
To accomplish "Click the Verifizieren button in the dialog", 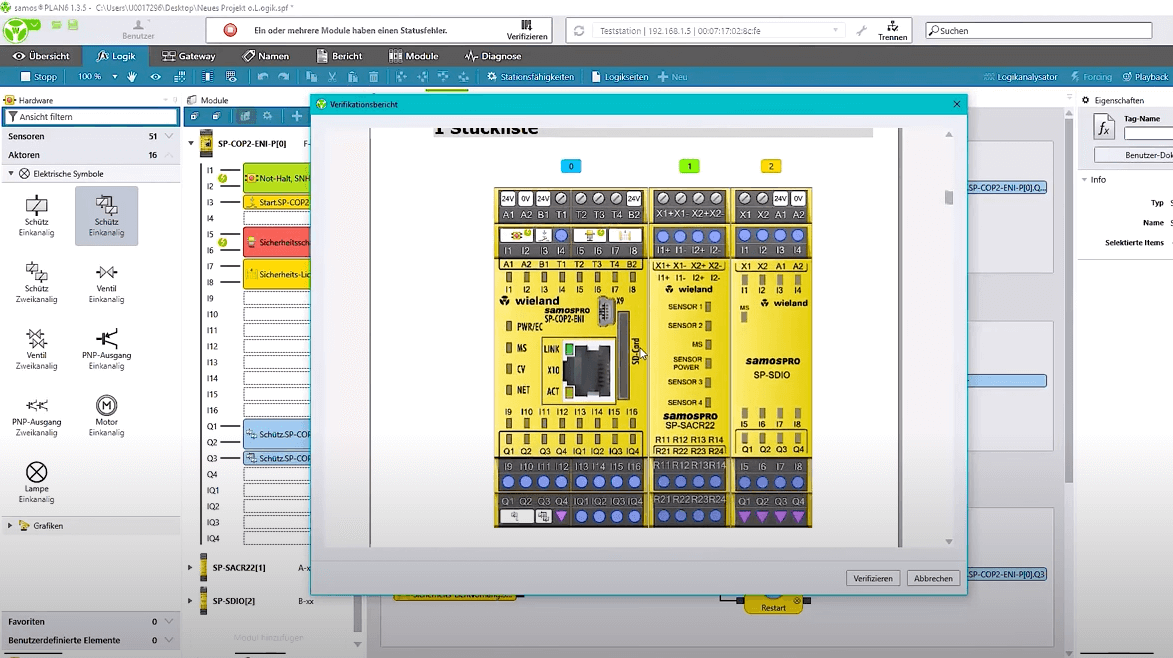I will [872, 578].
